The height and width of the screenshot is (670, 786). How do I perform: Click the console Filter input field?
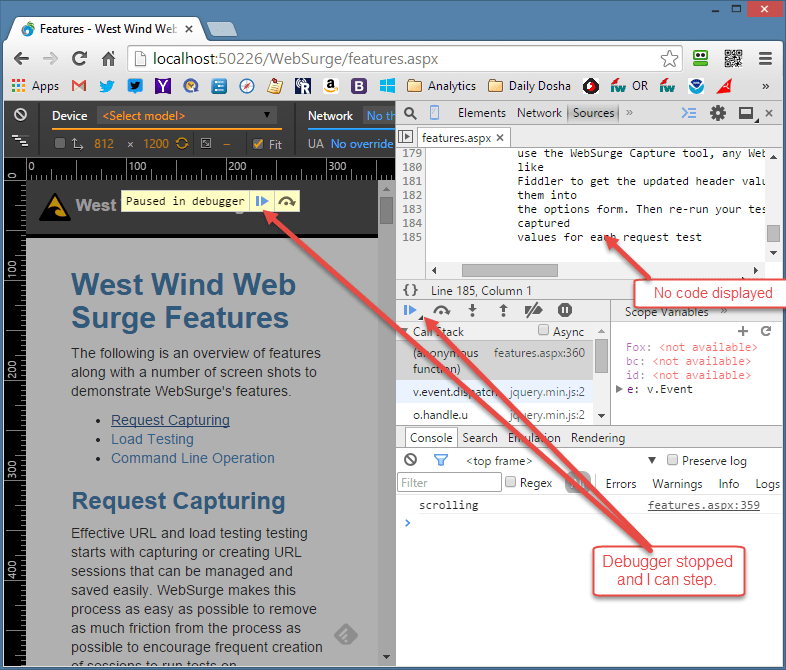[x=449, y=483]
